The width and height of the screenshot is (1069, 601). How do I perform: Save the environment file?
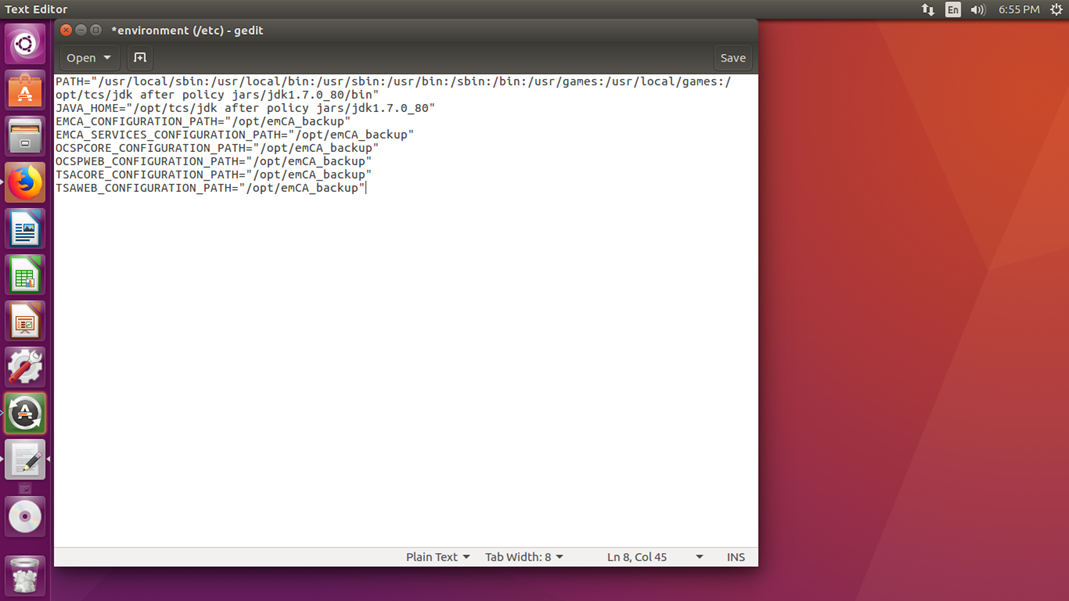(732, 58)
